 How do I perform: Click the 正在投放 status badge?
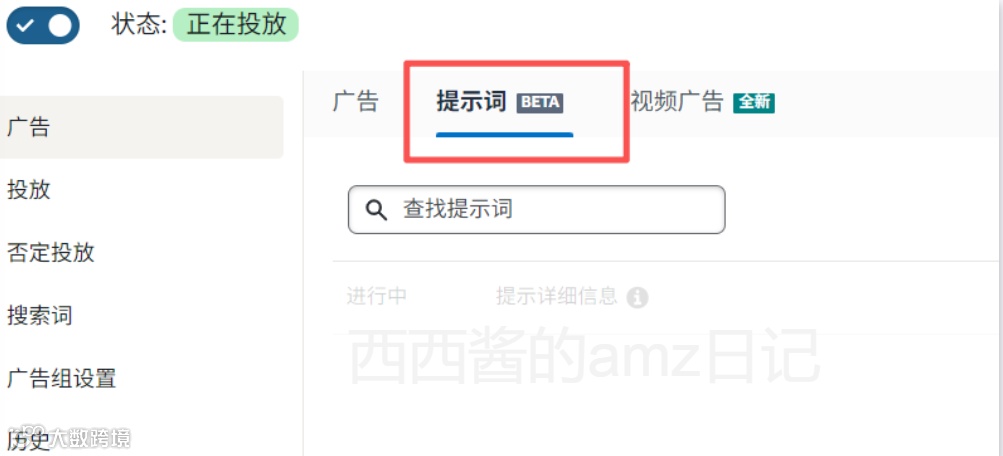click(x=236, y=25)
